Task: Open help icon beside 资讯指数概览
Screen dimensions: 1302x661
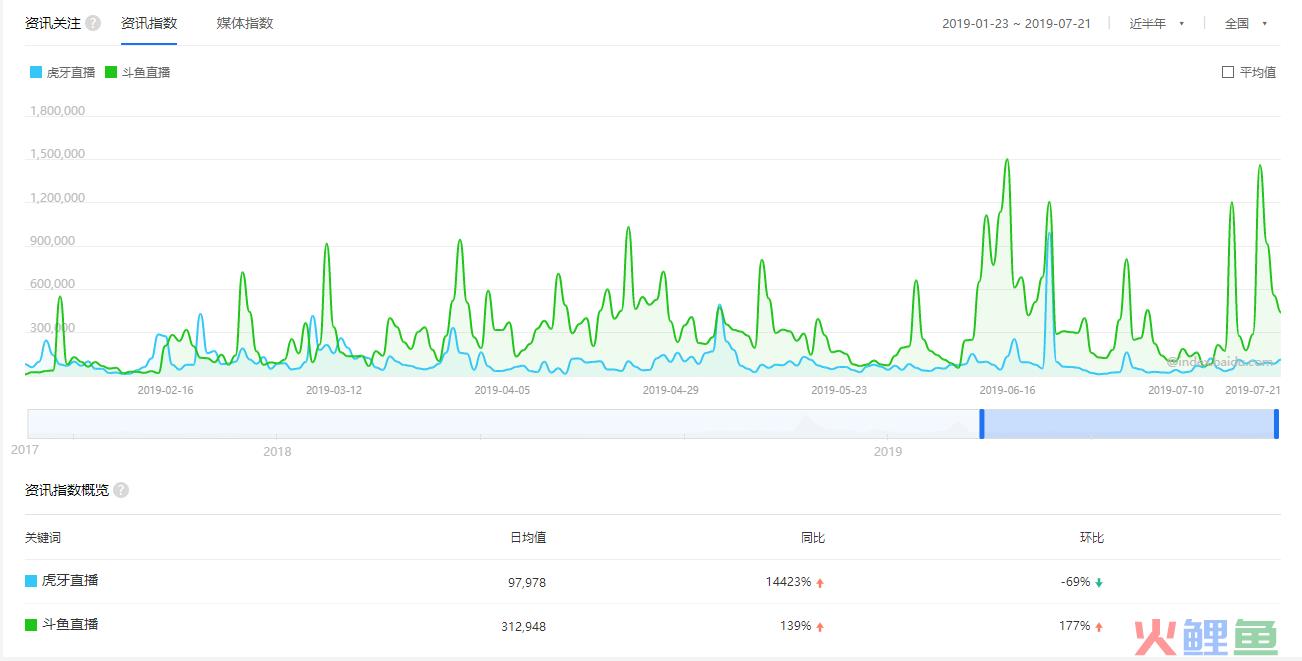Action: click(x=121, y=490)
